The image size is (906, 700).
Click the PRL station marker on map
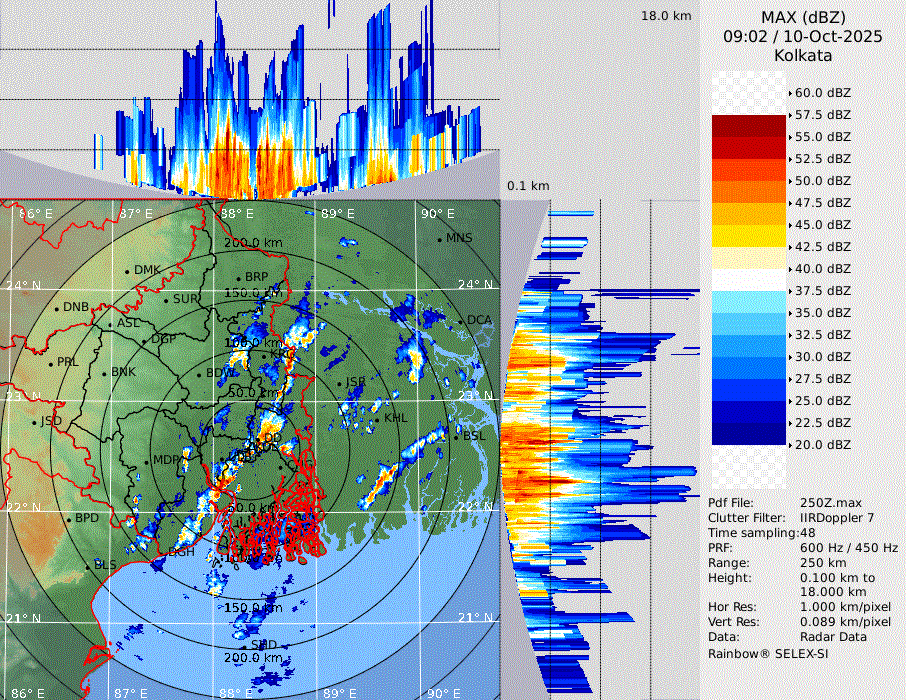51,363
